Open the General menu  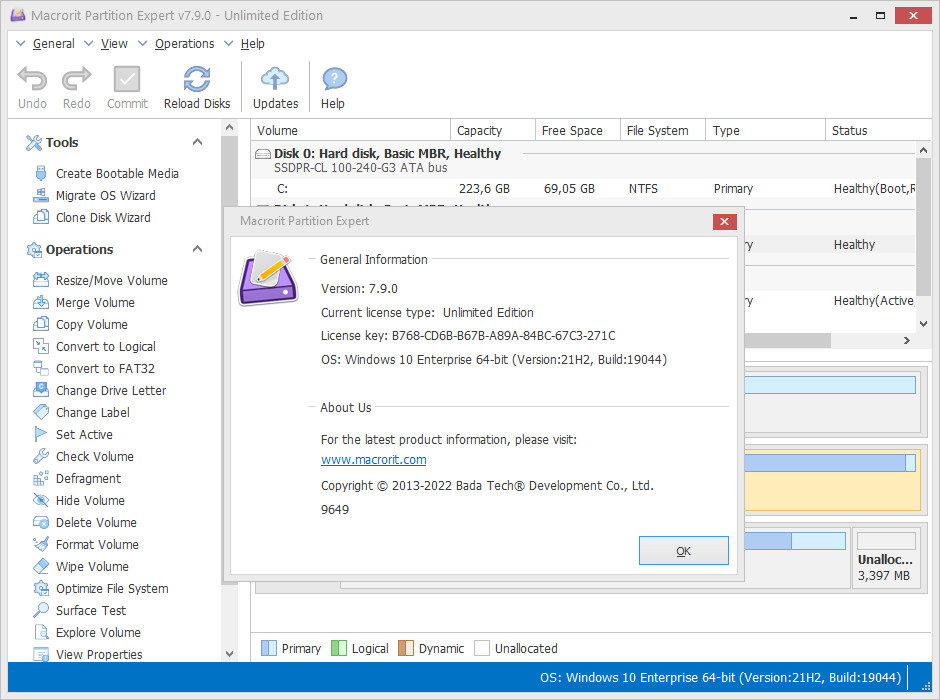pyautogui.click(x=53, y=44)
